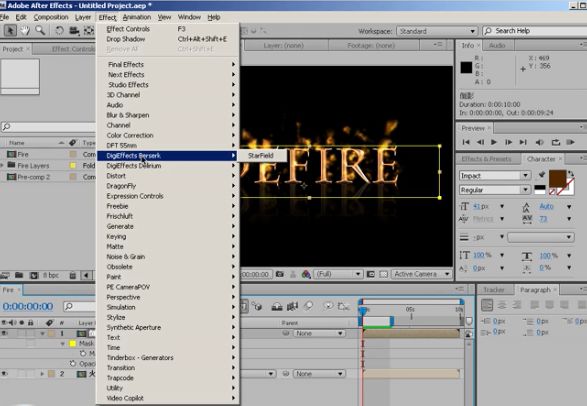Toggle visibility eye of layer 1
The height and width of the screenshot is (406, 587).
point(4,333)
